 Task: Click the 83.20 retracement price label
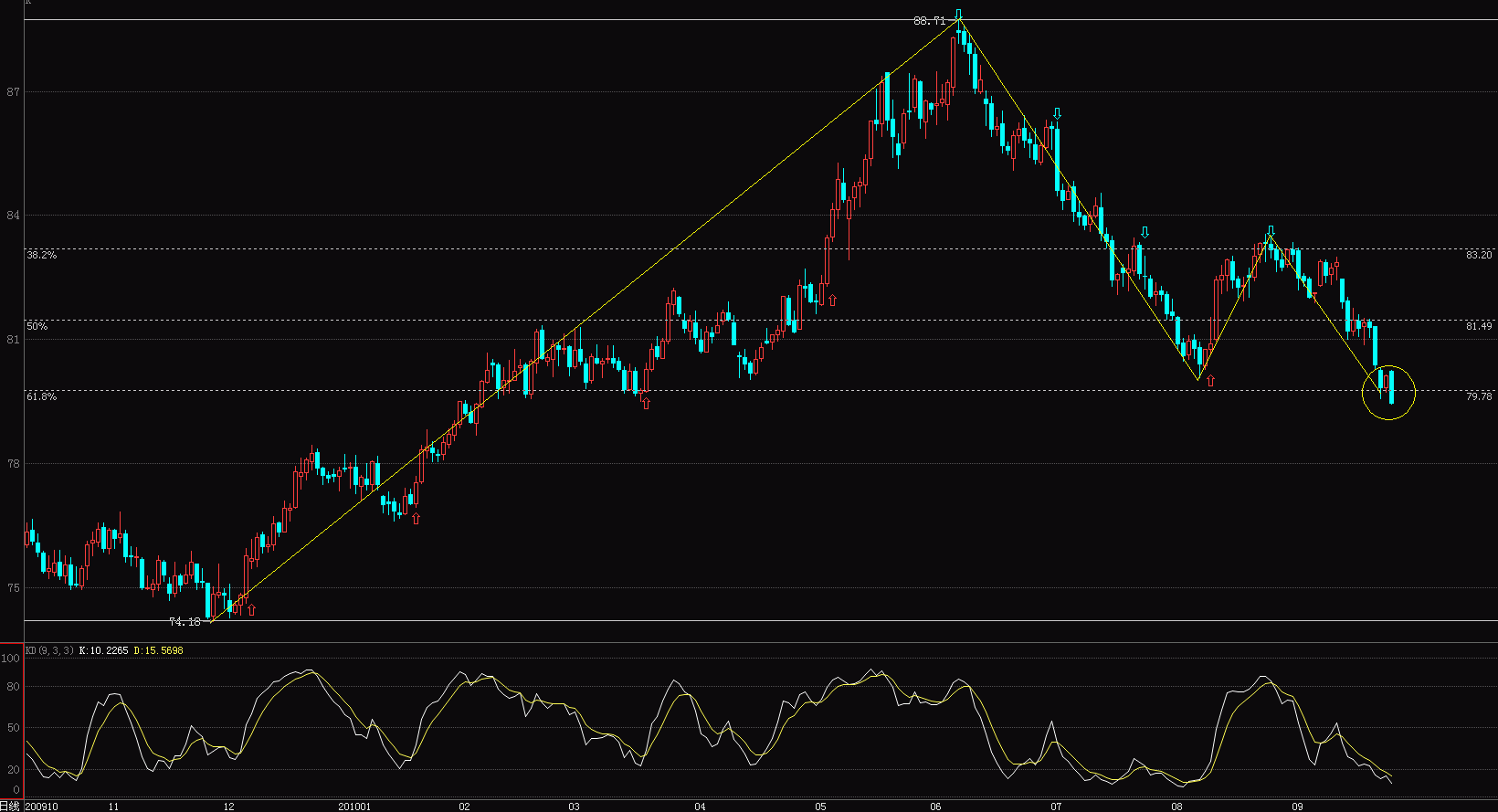pos(1479,255)
